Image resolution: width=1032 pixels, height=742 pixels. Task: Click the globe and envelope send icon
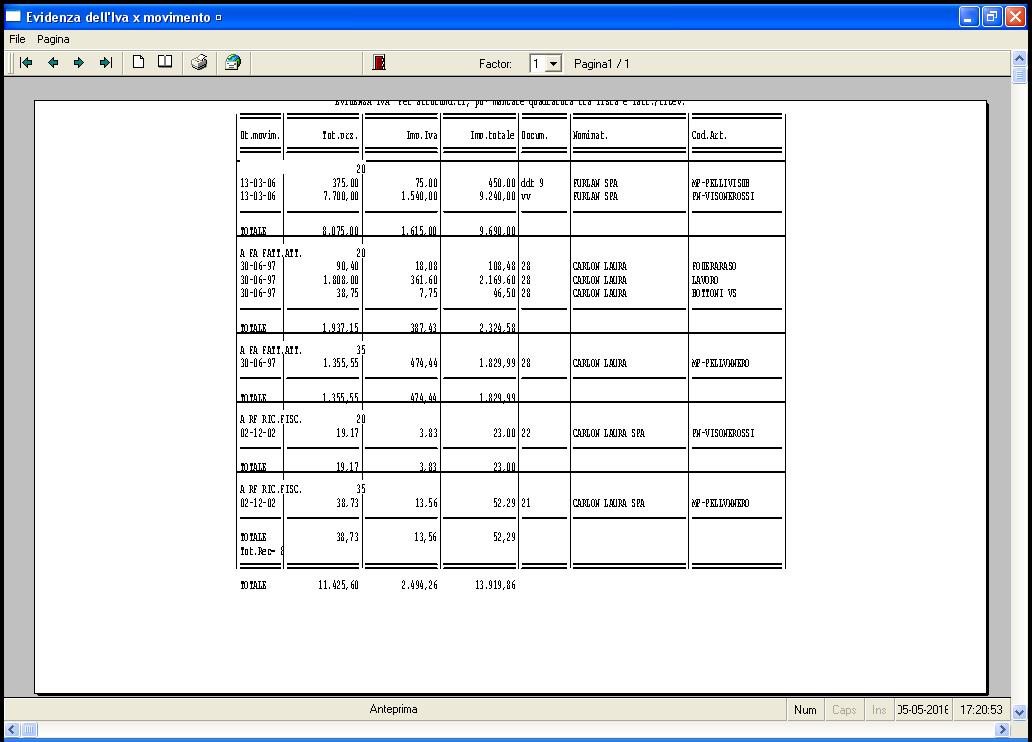(233, 63)
